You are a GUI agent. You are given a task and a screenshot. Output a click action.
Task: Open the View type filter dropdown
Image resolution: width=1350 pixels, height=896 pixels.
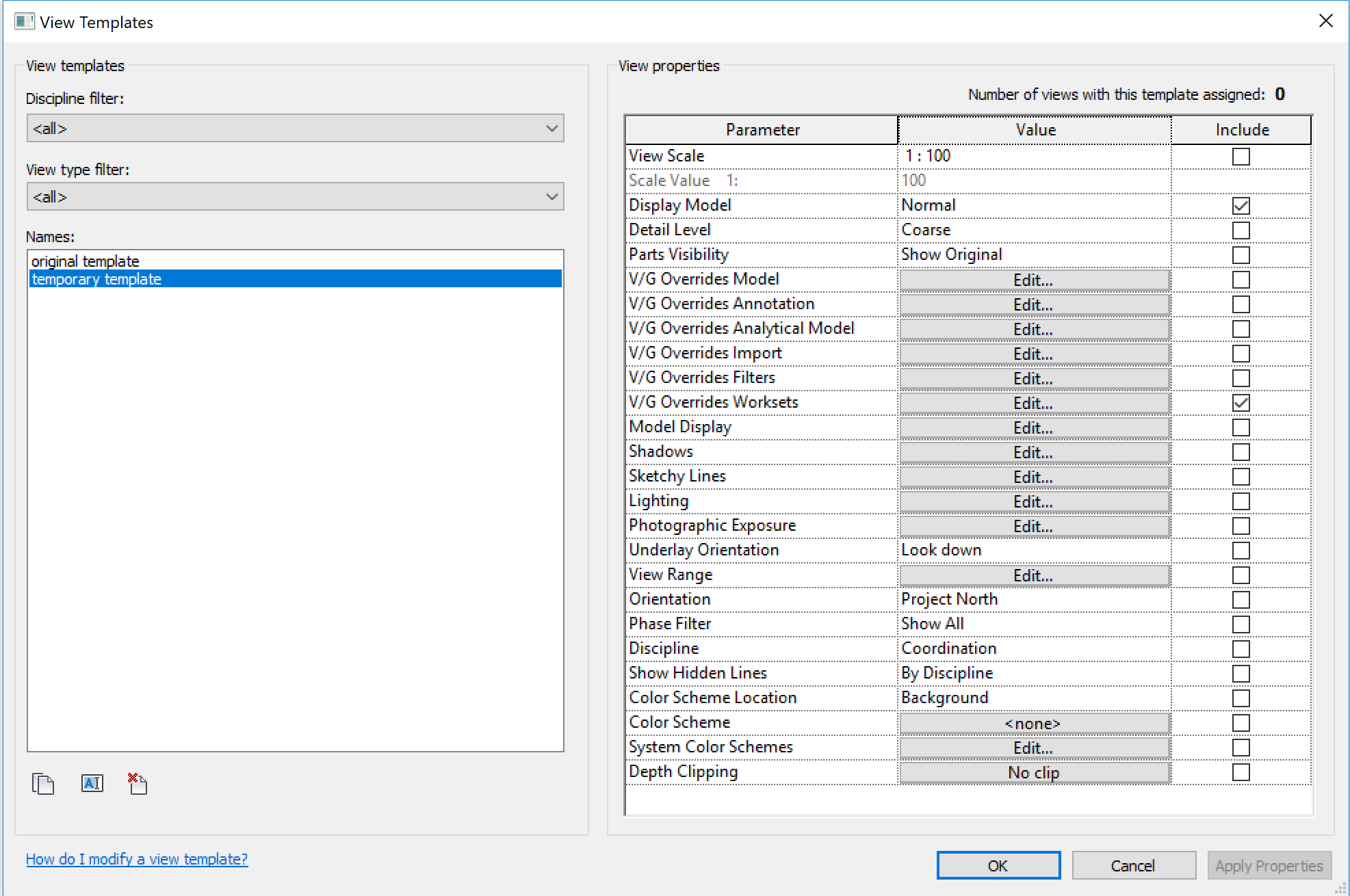[295, 197]
